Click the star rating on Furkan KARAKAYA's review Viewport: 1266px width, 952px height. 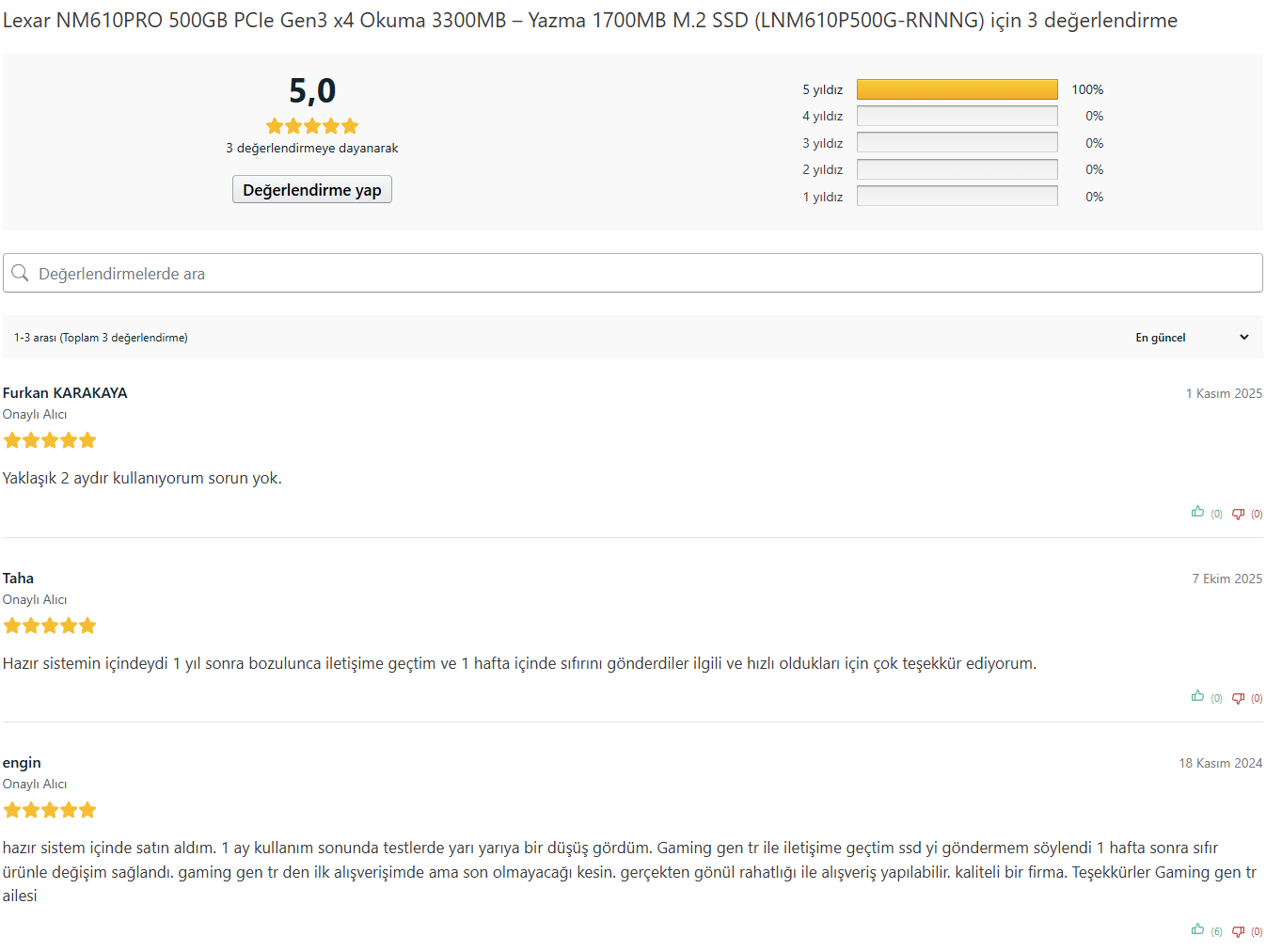(50, 440)
